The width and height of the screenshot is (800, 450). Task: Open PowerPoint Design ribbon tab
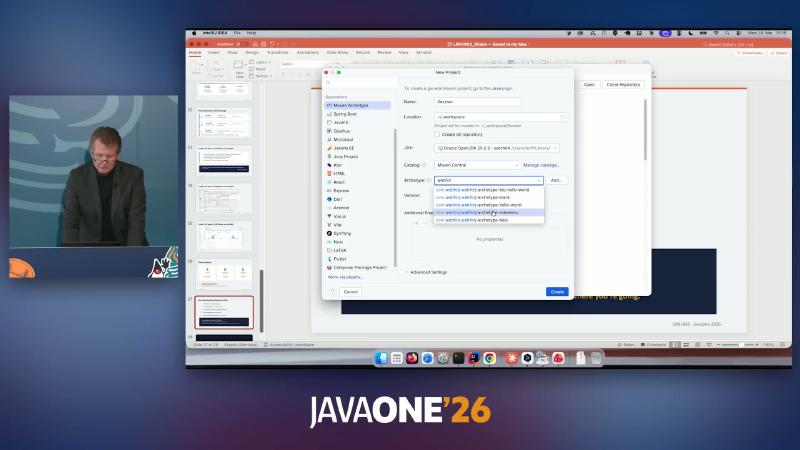[252, 53]
